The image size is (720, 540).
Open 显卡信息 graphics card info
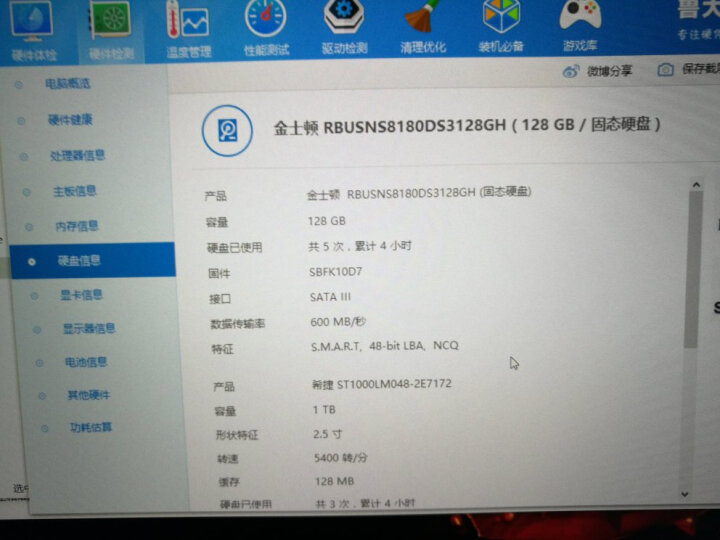pos(81,295)
